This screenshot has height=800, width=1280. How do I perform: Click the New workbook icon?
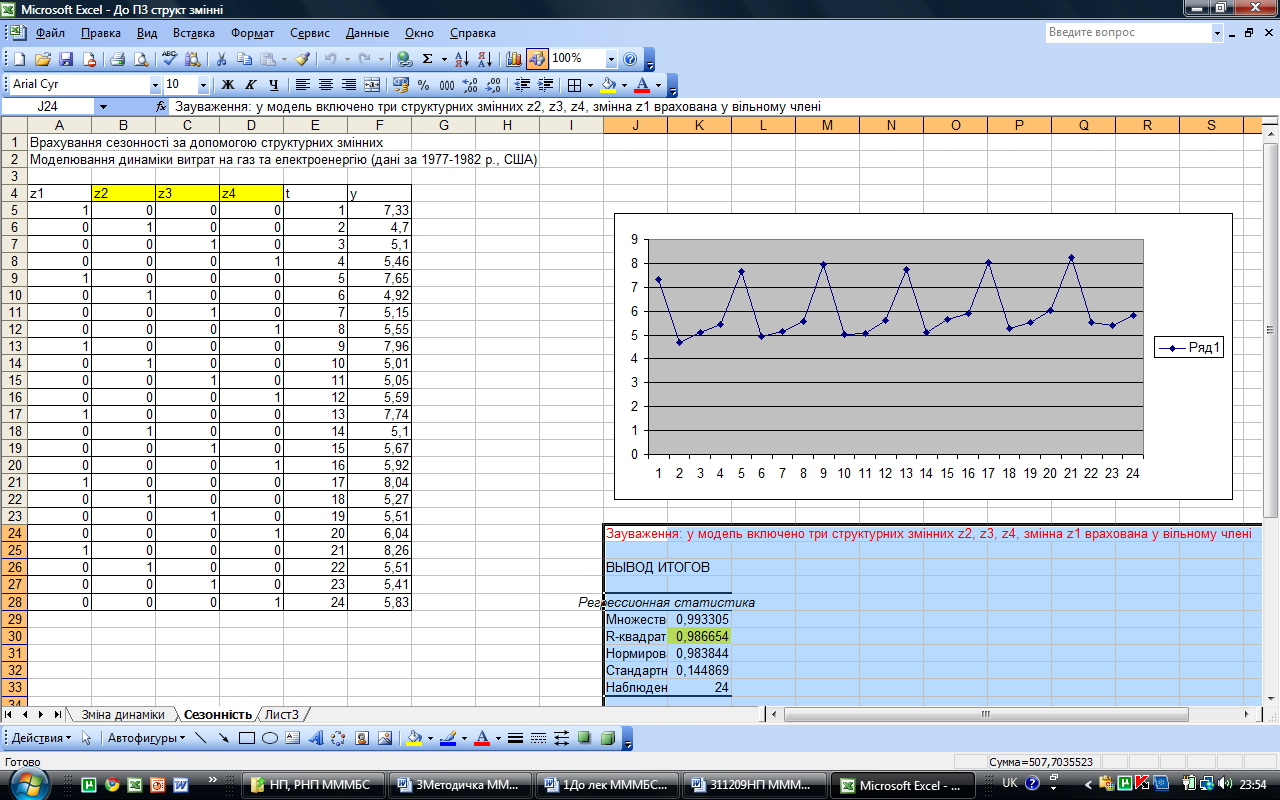19,59
